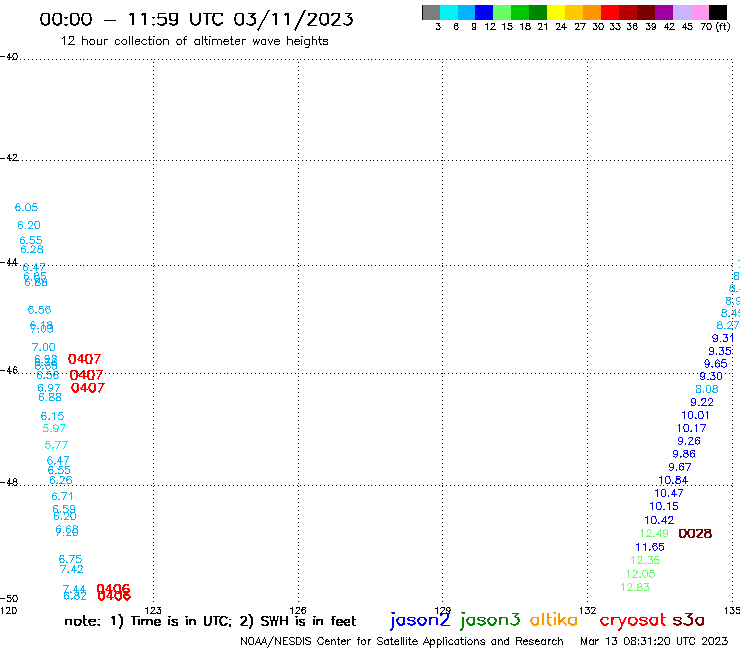Screen dimensions: 740x650
Task: Click the 'Mar 13 08:31:20 UTC 2023' timestamp
Action: click(654, 641)
